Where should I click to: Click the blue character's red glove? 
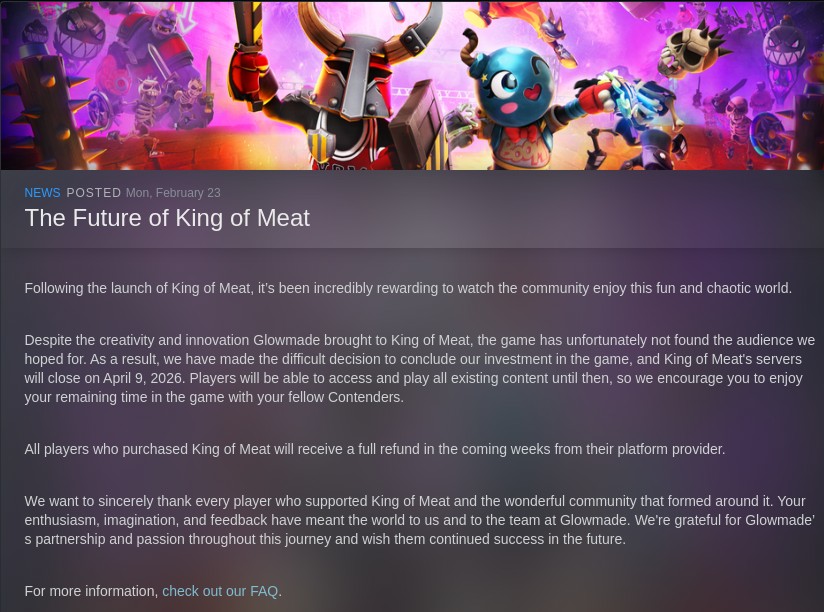tap(595, 97)
